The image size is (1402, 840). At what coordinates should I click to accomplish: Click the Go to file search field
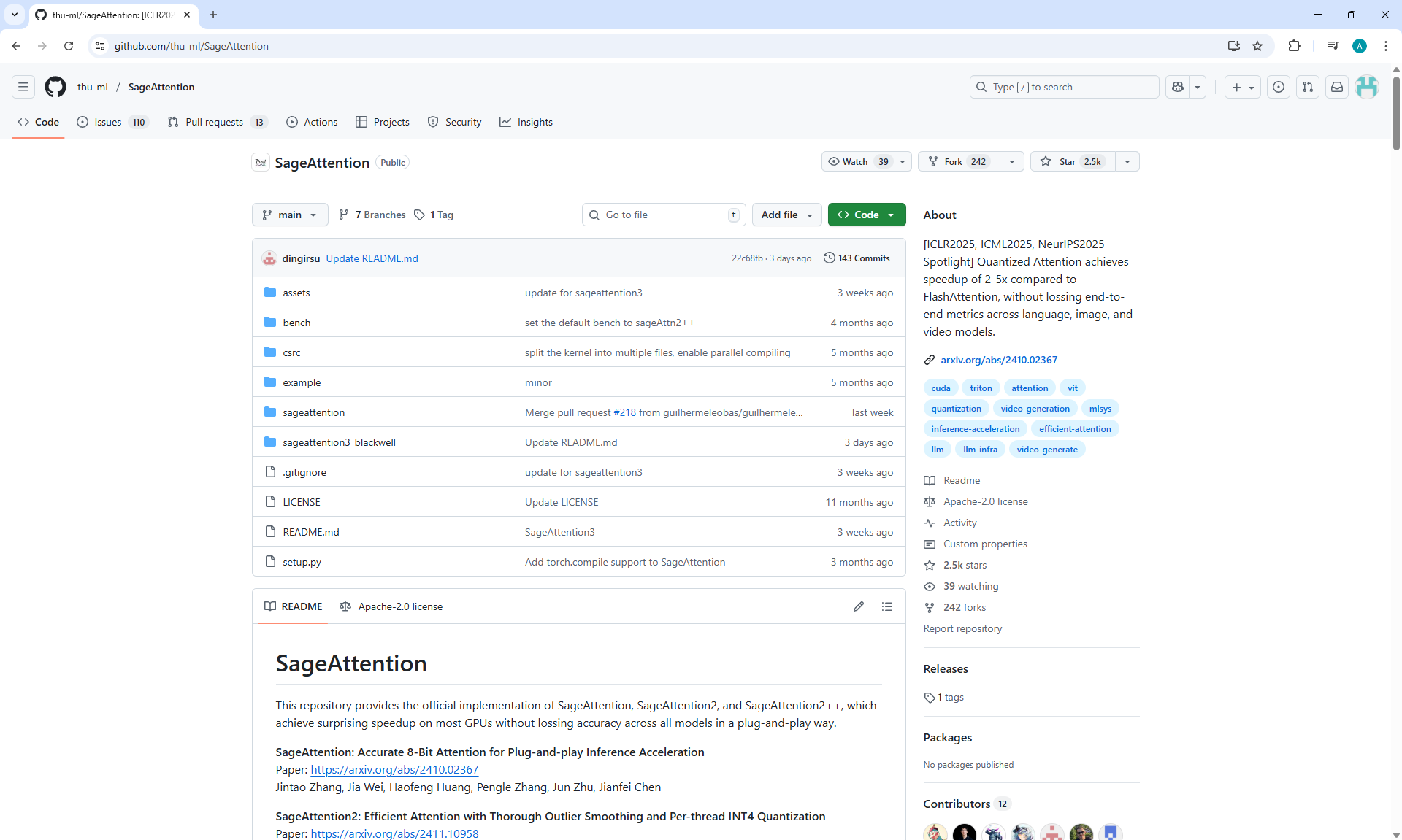(663, 215)
